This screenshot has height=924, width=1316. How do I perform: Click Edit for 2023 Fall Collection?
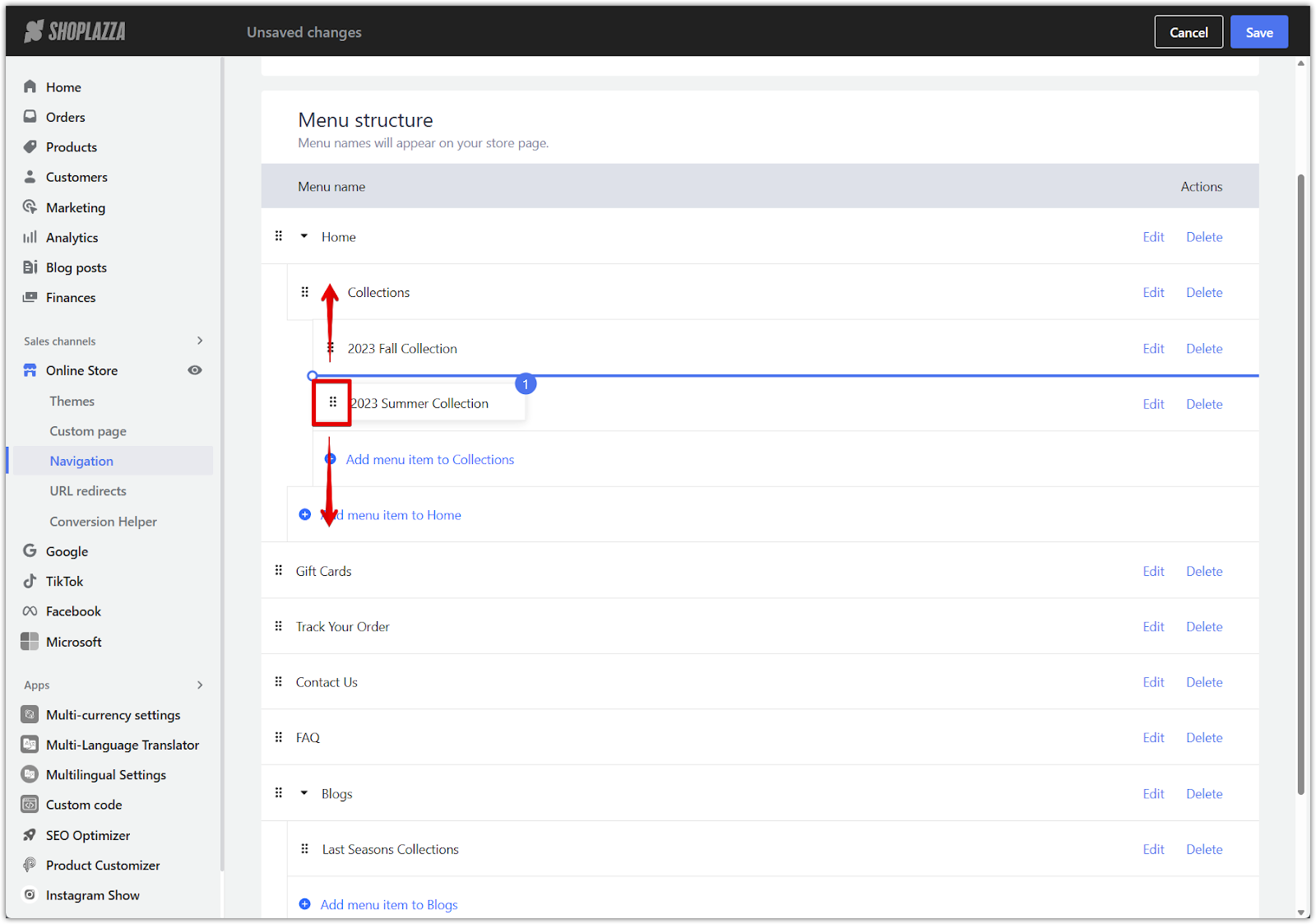tap(1153, 348)
